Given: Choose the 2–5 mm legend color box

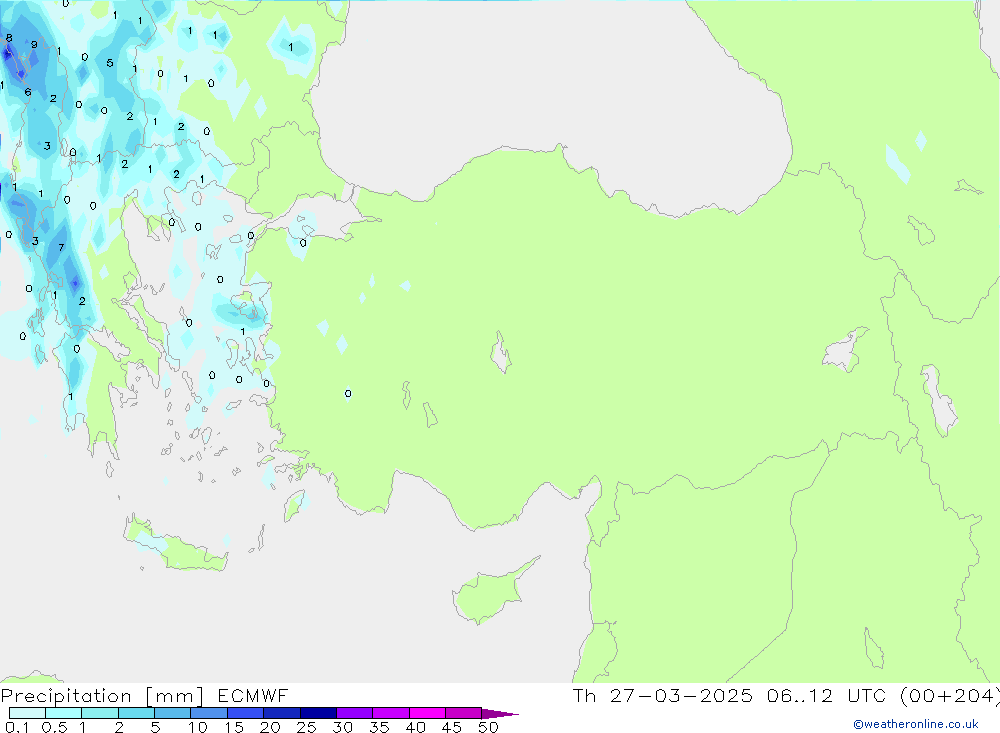Looking at the screenshot, I should (x=136, y=713).
